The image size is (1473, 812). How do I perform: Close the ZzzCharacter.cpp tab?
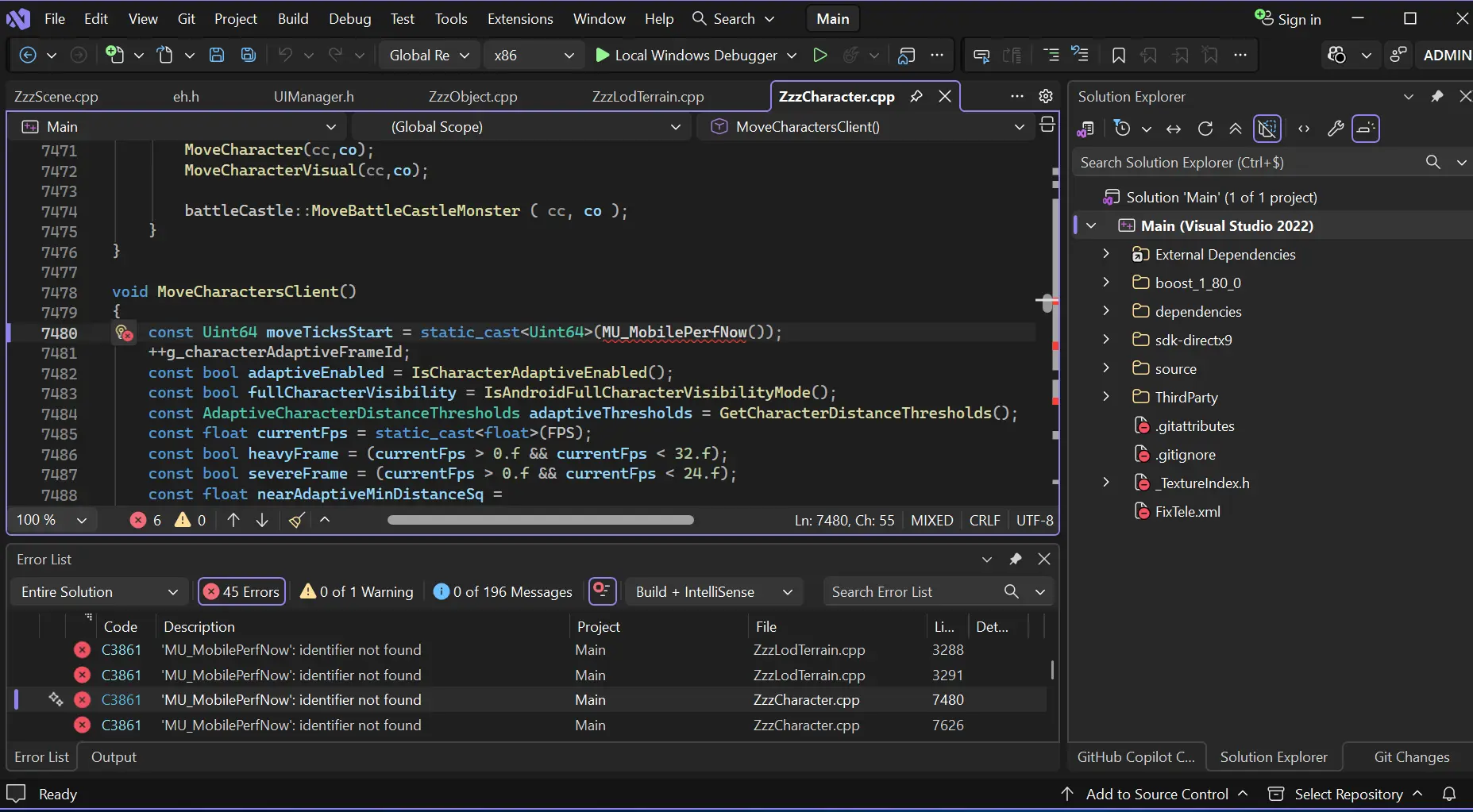[x=945, y=96]
